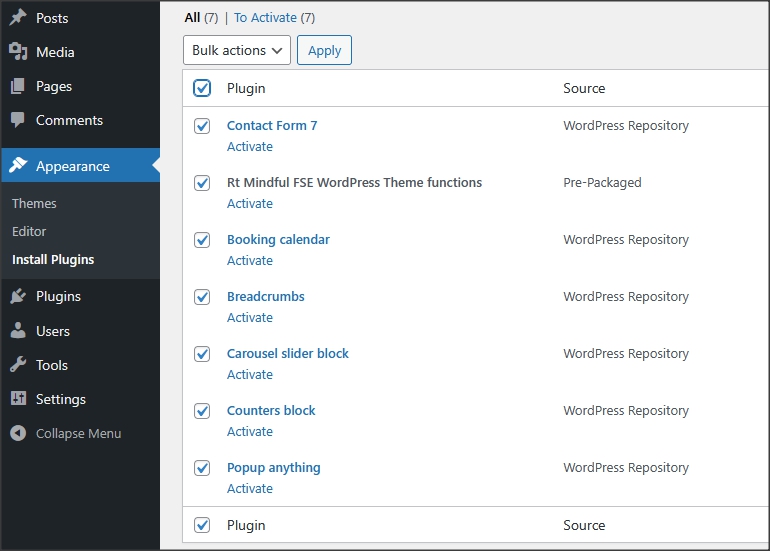
Task: Toggle select-all checkbox in table header
Action: (x=202, y=88)
